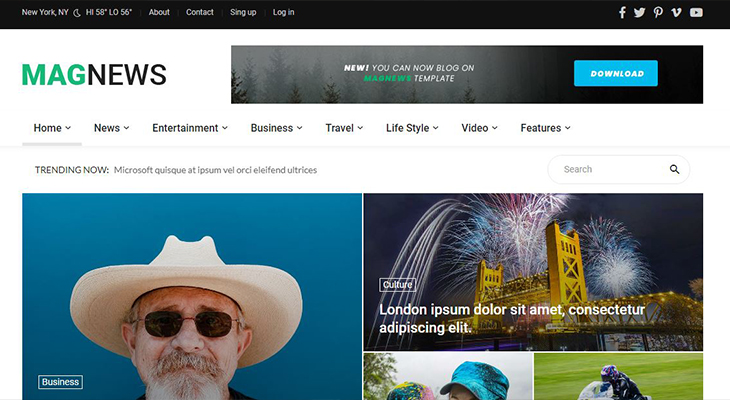Expand the News dropdown menu
The height and width of the screenshot is (400, 730).
[111, 128]
